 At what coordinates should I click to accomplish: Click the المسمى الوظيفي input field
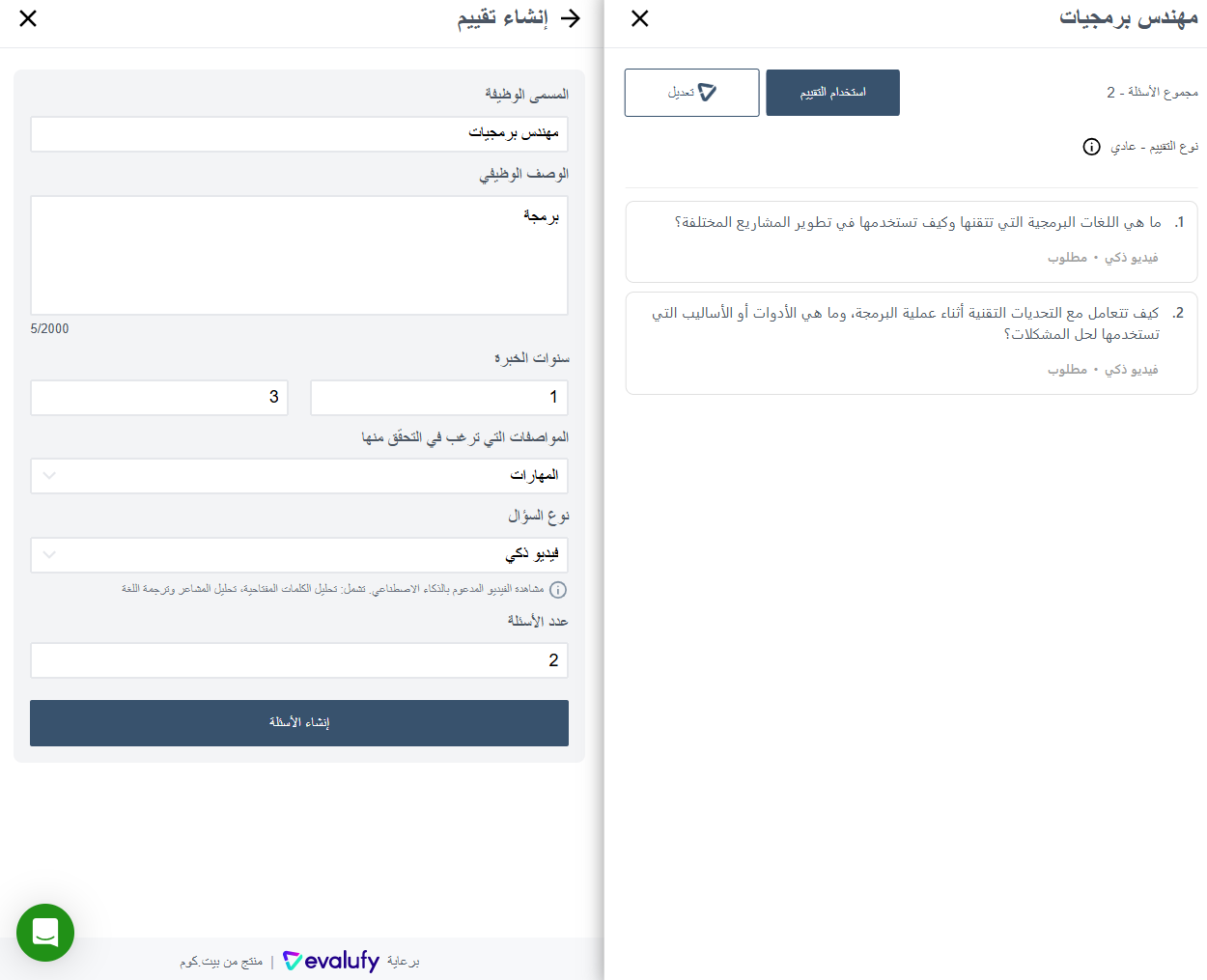pos(299,134)
